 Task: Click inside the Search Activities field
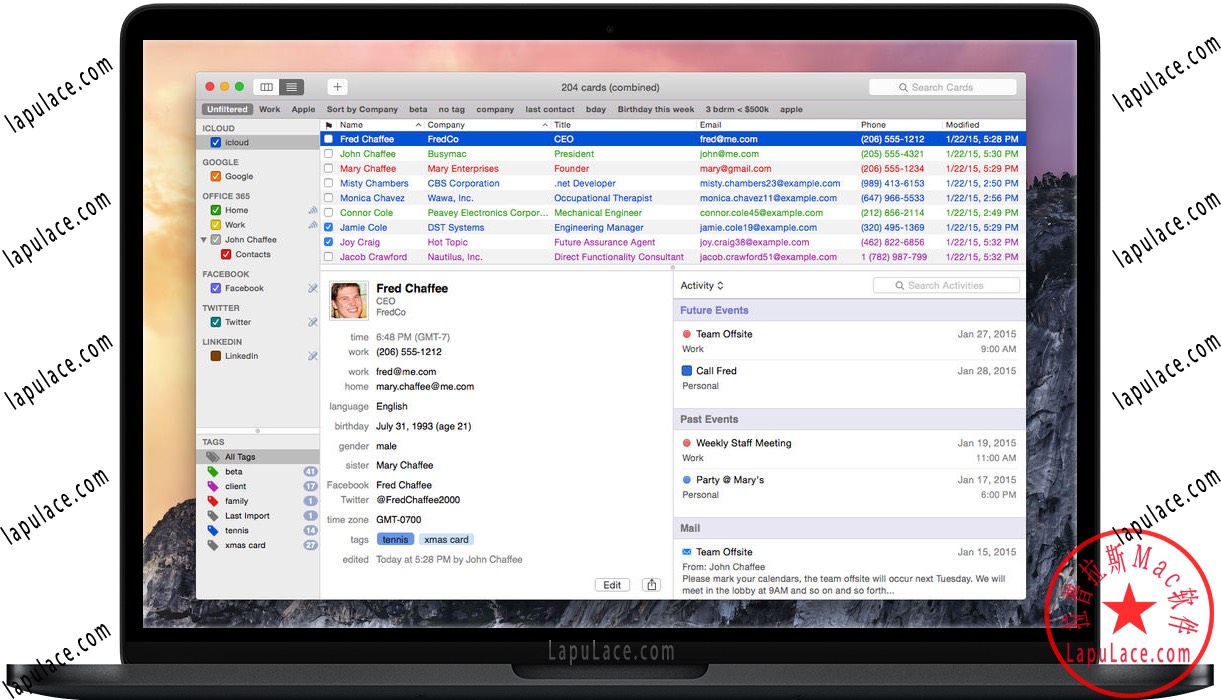click(x=946, y=286)
